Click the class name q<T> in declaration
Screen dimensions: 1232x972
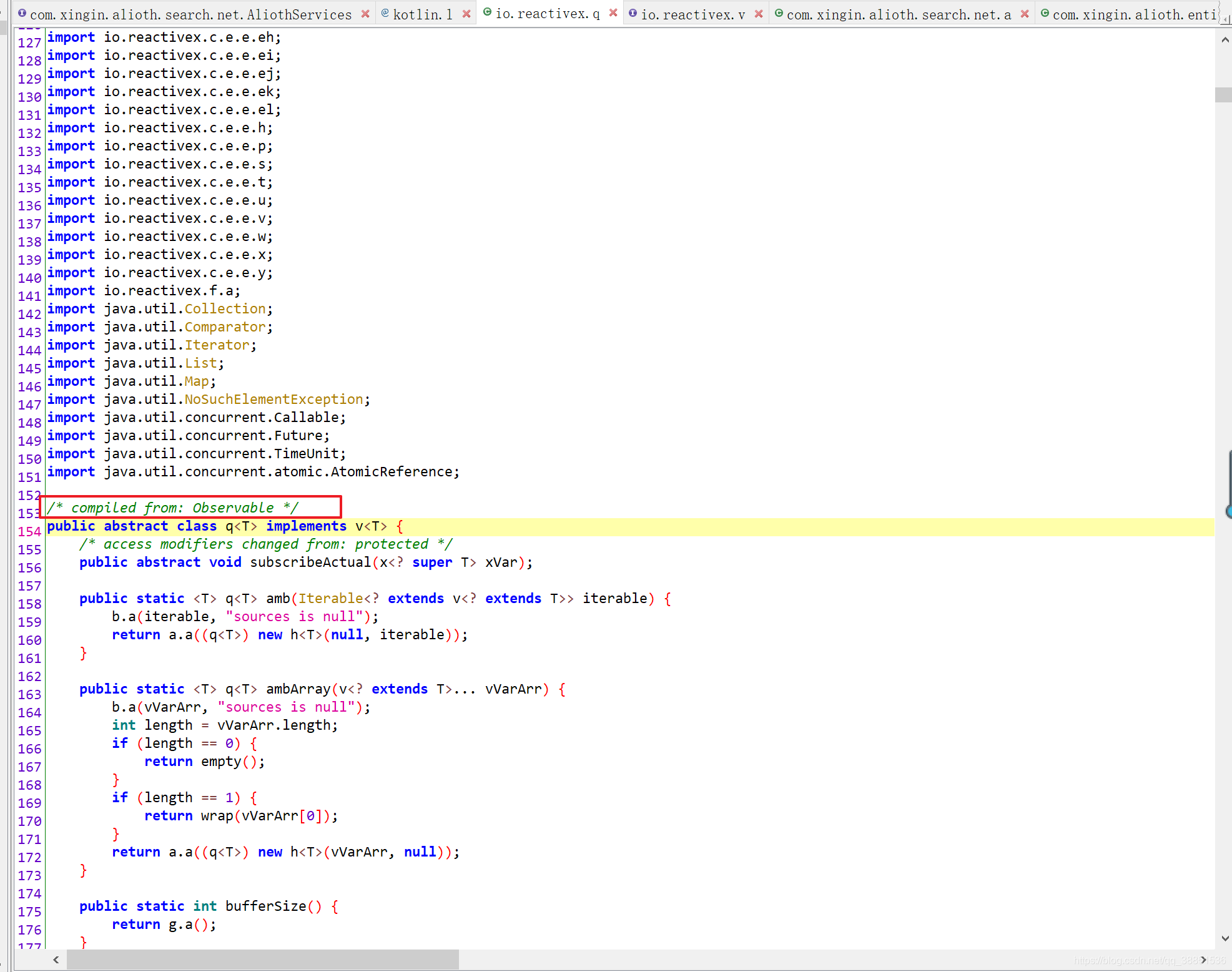(242, 526)
